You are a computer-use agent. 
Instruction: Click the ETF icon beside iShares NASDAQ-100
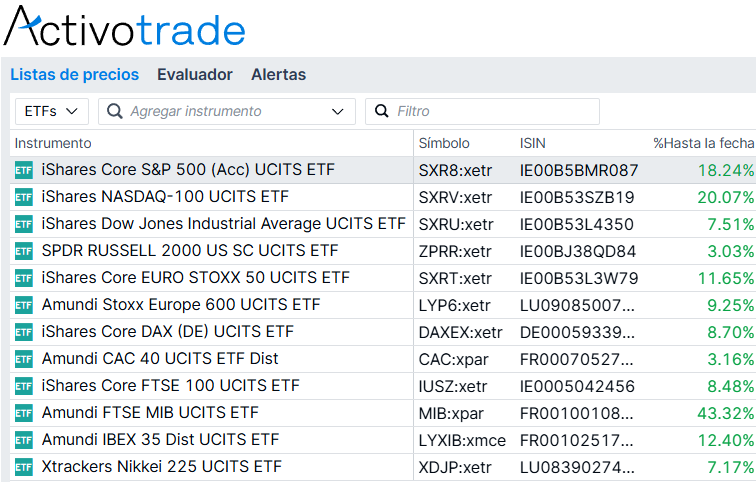coord(24,197)
